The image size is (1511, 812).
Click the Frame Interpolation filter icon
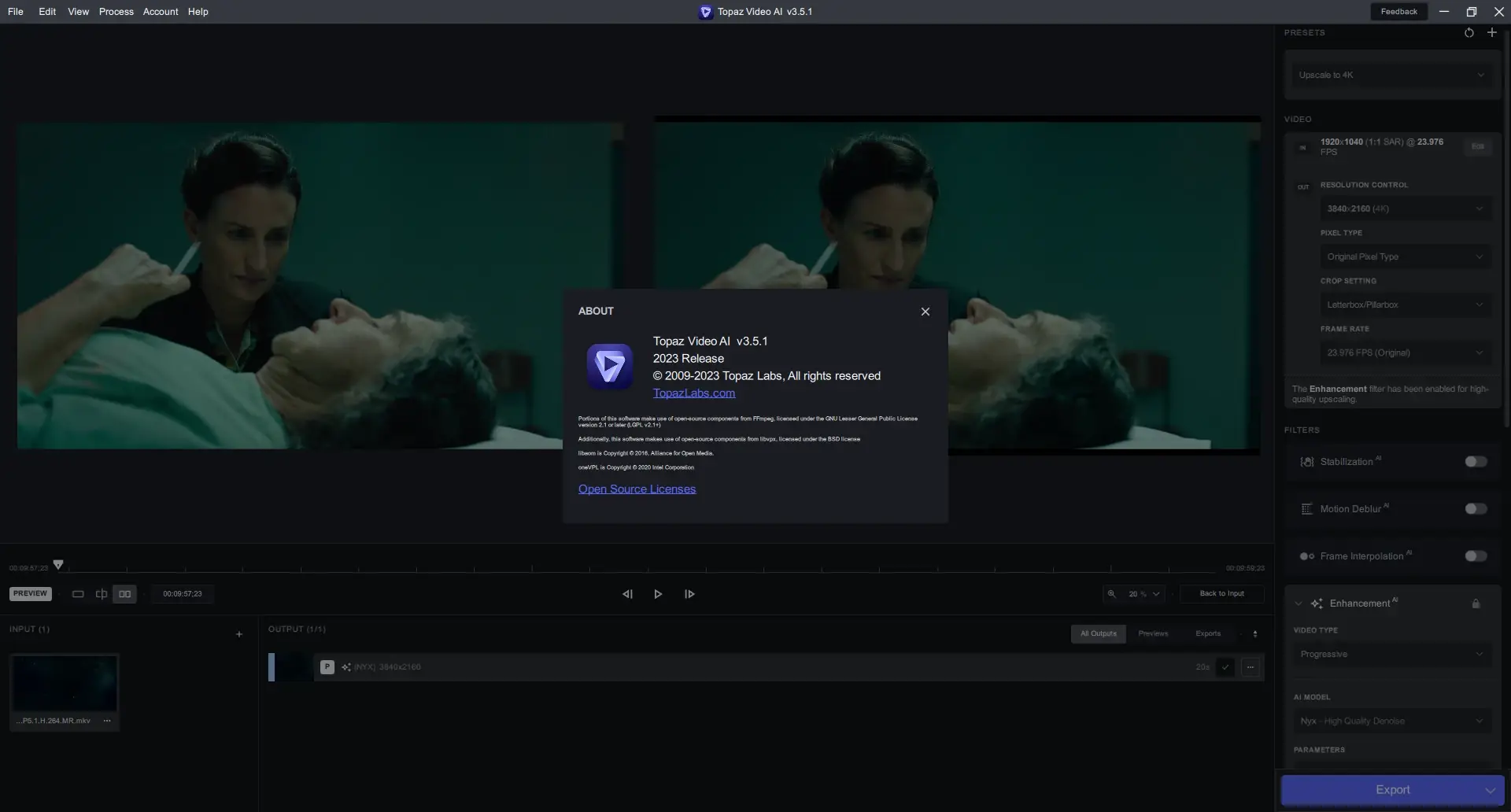pyautogui.click(x=1307, y=557)
